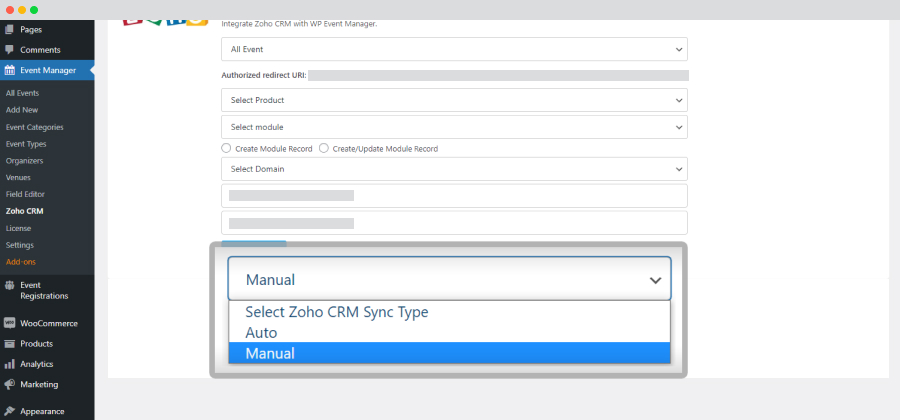The width and height of the screenshot is (900, 420).
Task: Open the Appearance menu label
Action: (42, 411)
